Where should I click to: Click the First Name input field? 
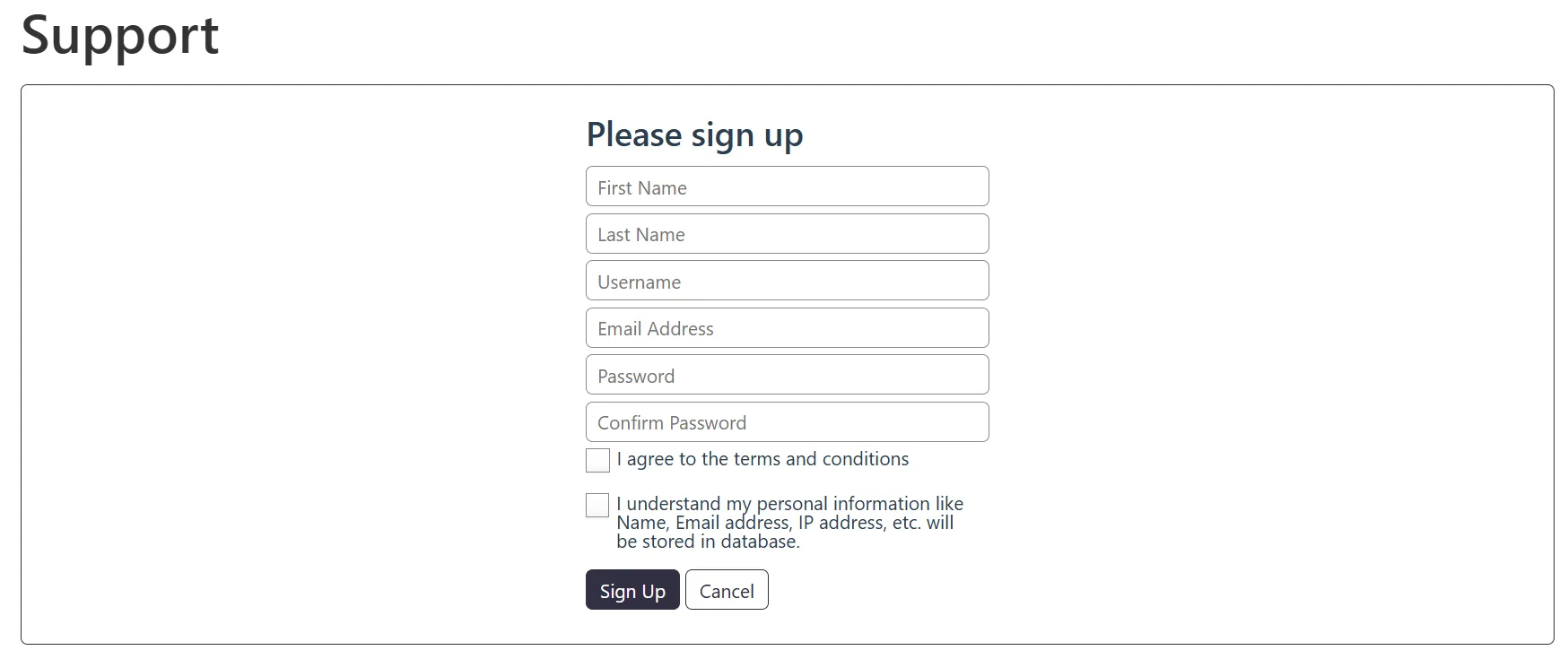coord(787,186)
